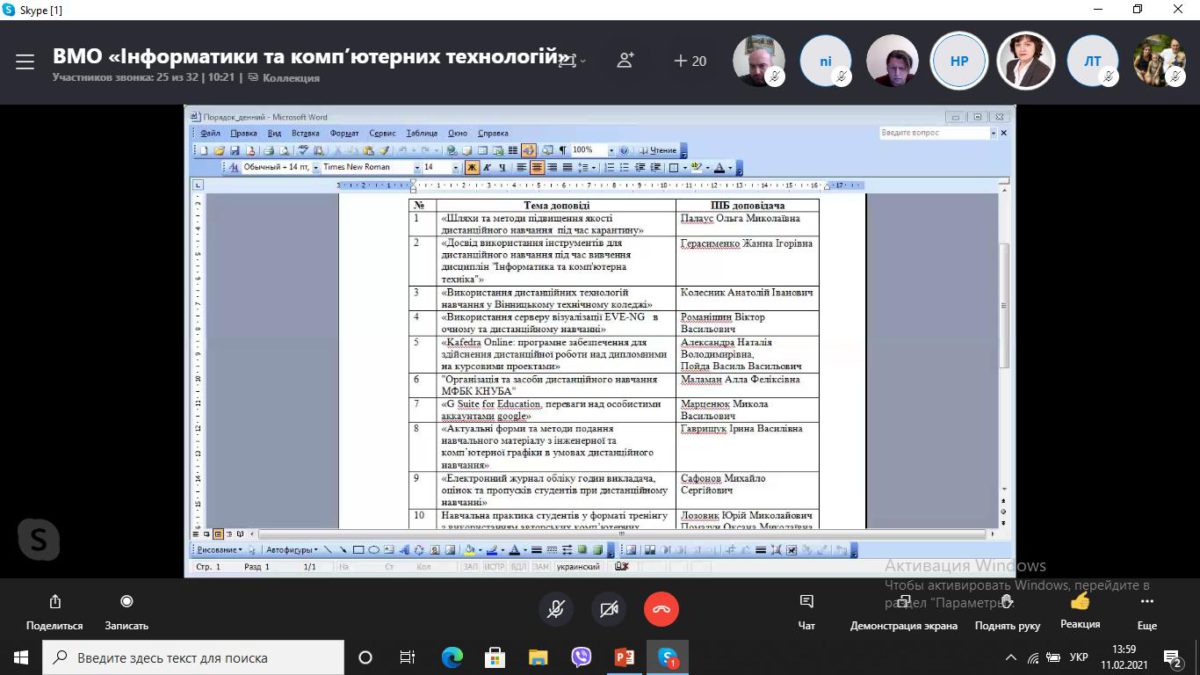Start screen sharing (Демонстрация экрана)
The image size is (1200, 675).
click(903, 612)
